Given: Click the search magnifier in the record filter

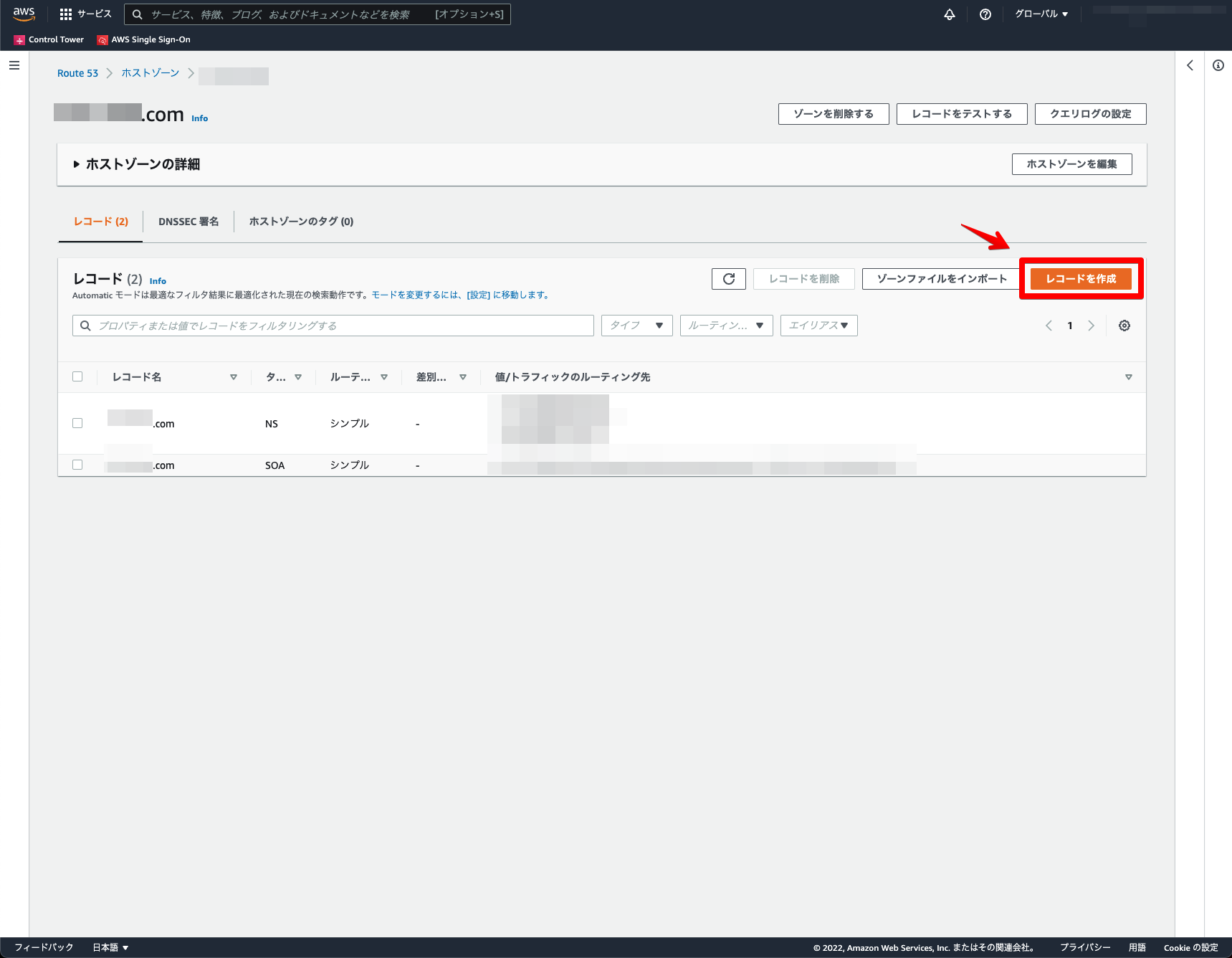Looking at the screenshot, I should [x=85, y=326].
